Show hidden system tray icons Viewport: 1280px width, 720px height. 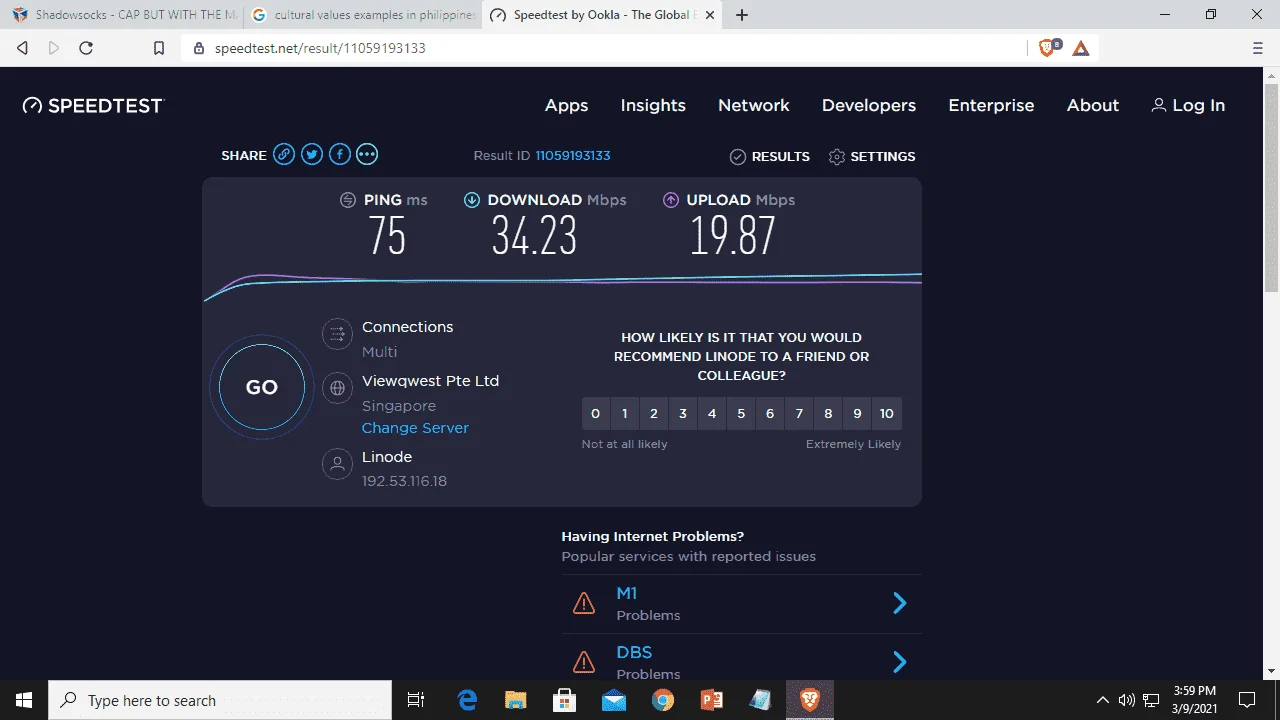click(x=1102, y=700)
